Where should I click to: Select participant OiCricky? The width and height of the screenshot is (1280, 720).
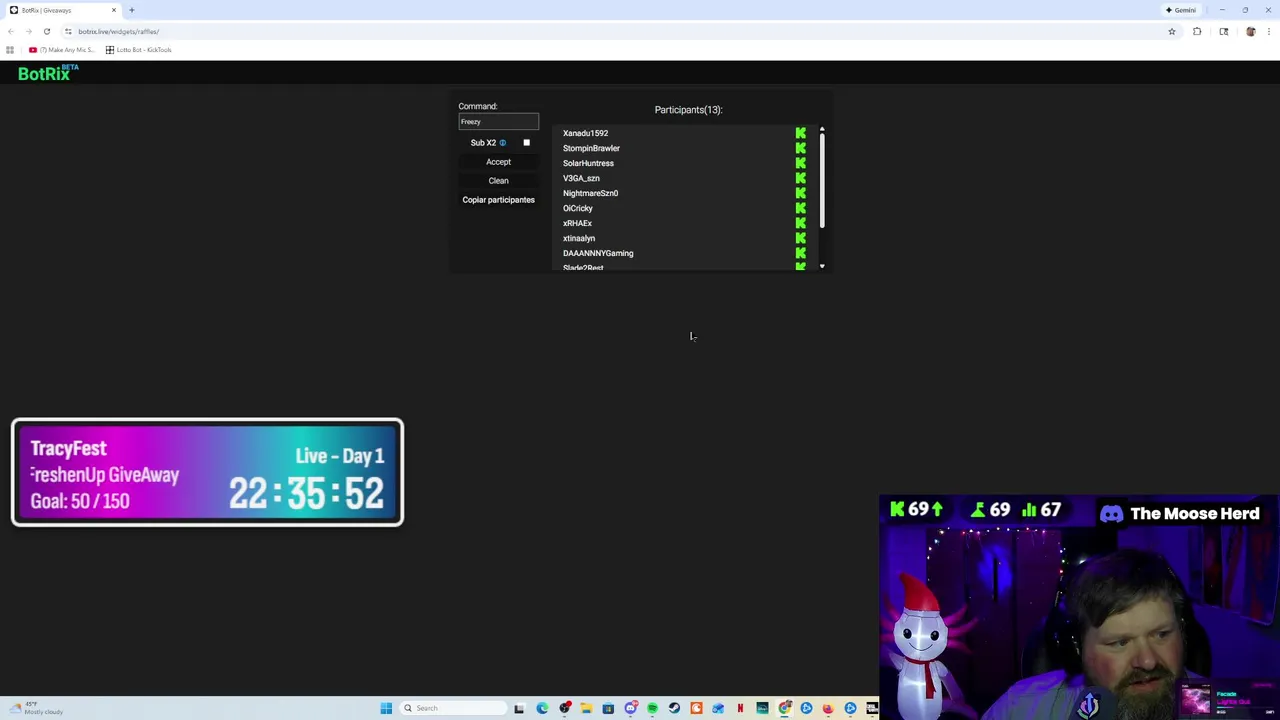577,208
